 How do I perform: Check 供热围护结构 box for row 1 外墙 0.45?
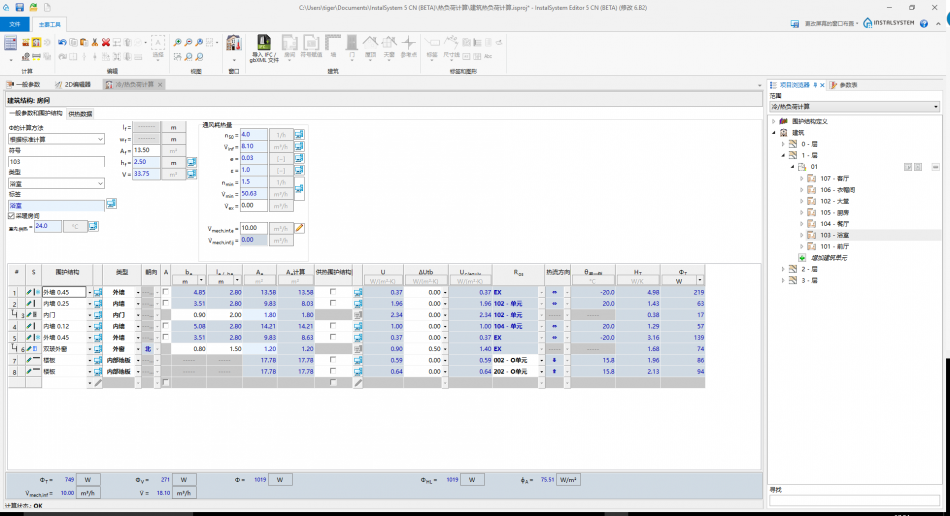[x=333, y=291]
